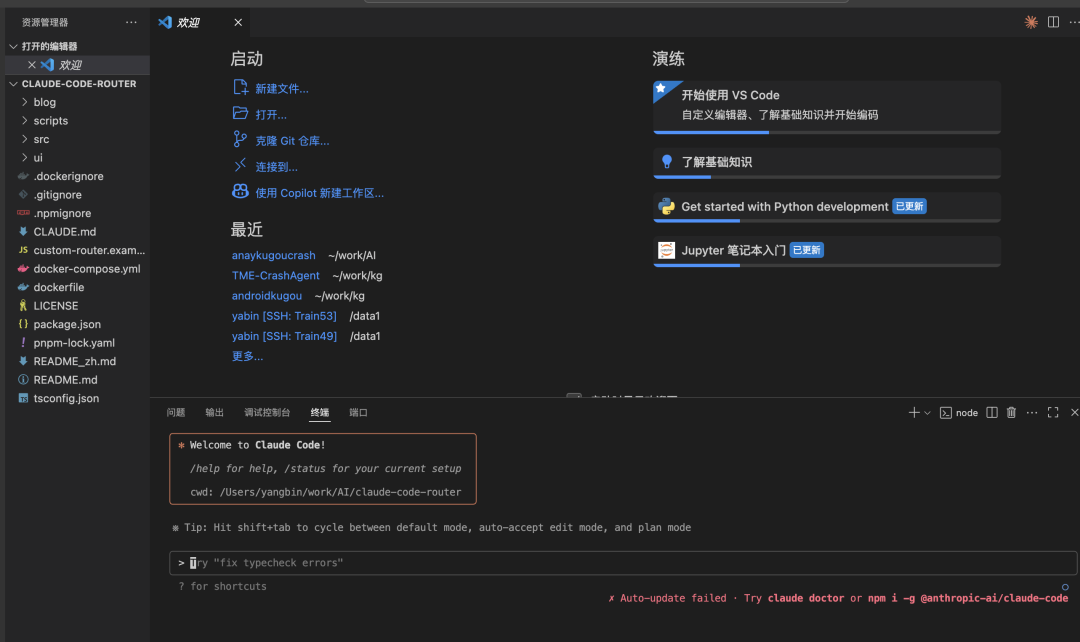The image size is (1080, 642).
Task: Open CLAUDE.md file in explorer
Action: (64, 232)
